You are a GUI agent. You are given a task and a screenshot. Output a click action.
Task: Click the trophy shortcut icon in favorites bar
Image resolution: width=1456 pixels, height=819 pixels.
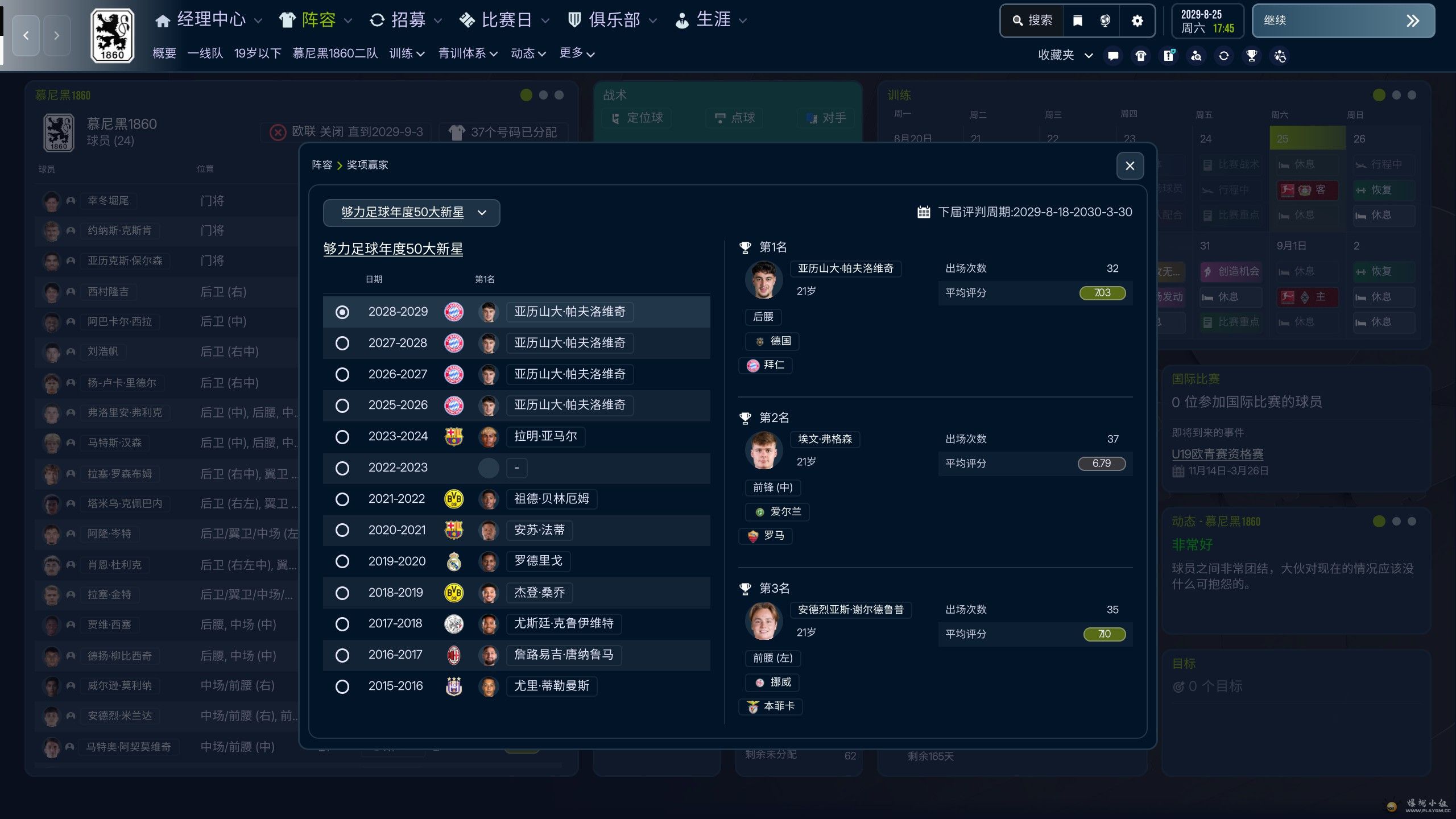[1251, 56]
